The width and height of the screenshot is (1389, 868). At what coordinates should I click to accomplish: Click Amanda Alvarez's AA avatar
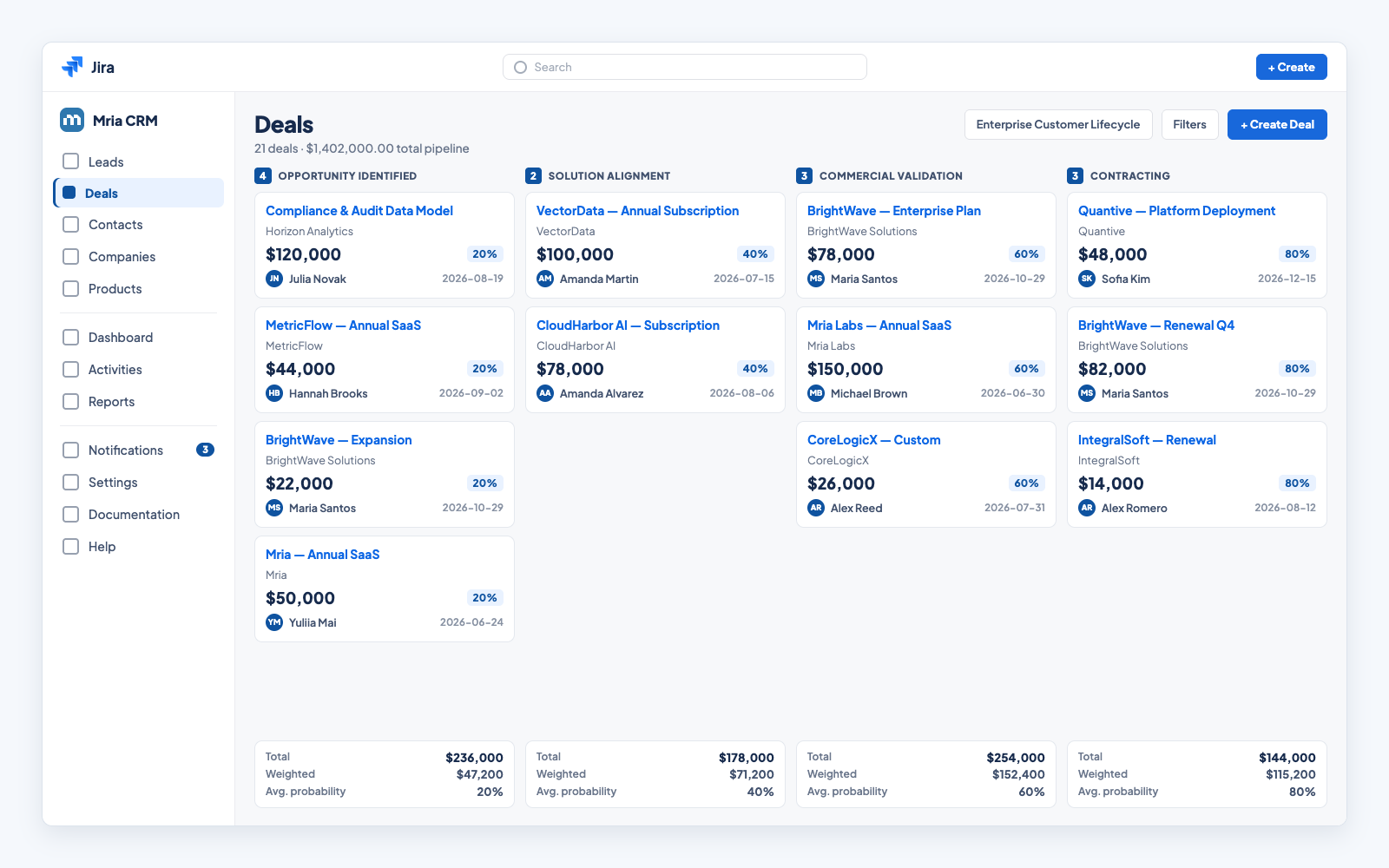point(545,393)
